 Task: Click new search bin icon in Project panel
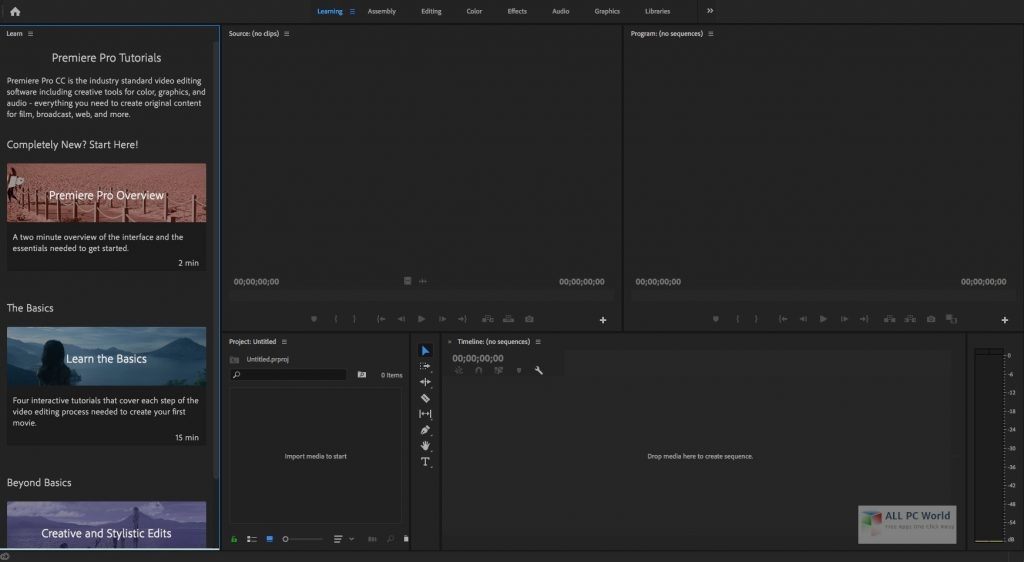coord(362,375)
